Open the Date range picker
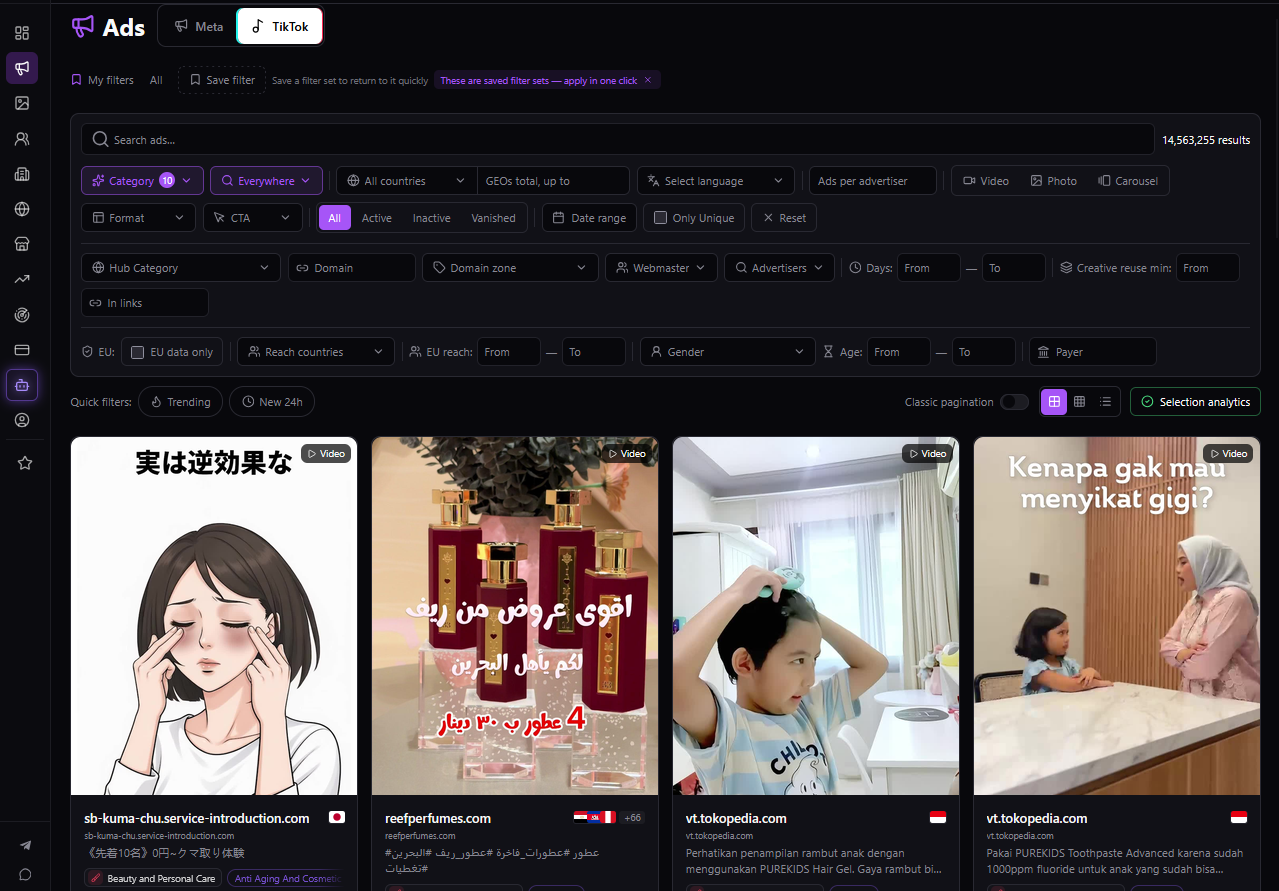 tap(590, 218)
